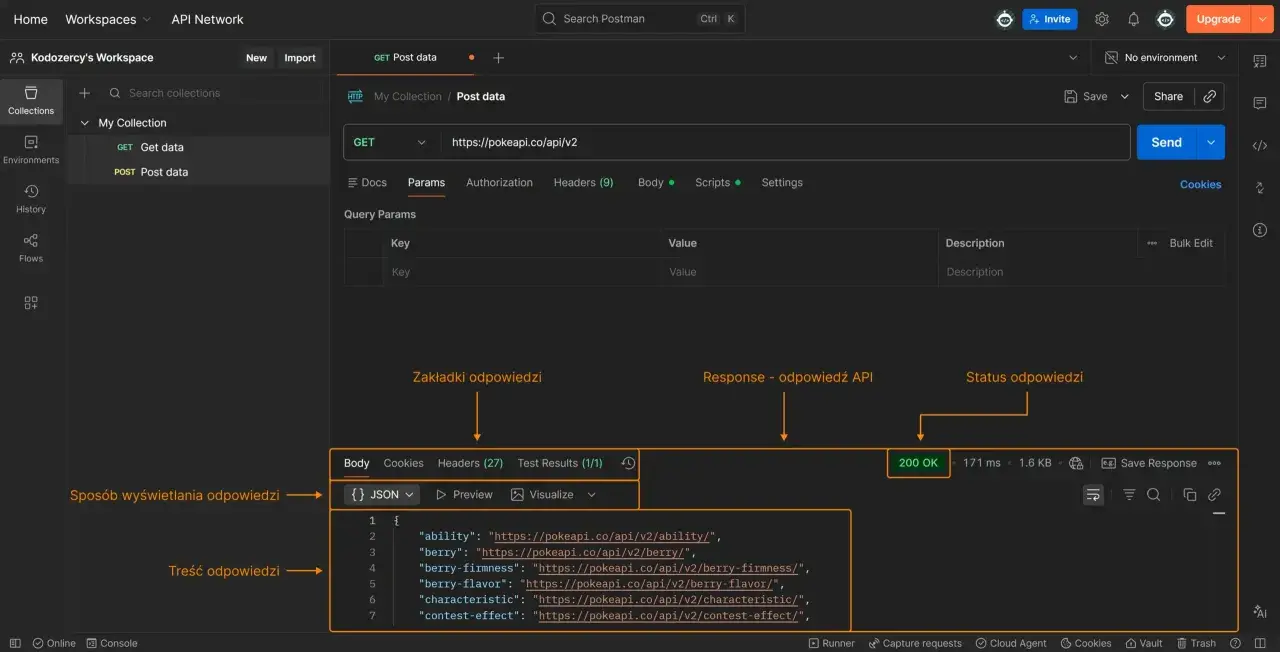Click the settings gear icon in the header
The height and width of the screenshot is (652, 1280).
[x=1102, y=19]
